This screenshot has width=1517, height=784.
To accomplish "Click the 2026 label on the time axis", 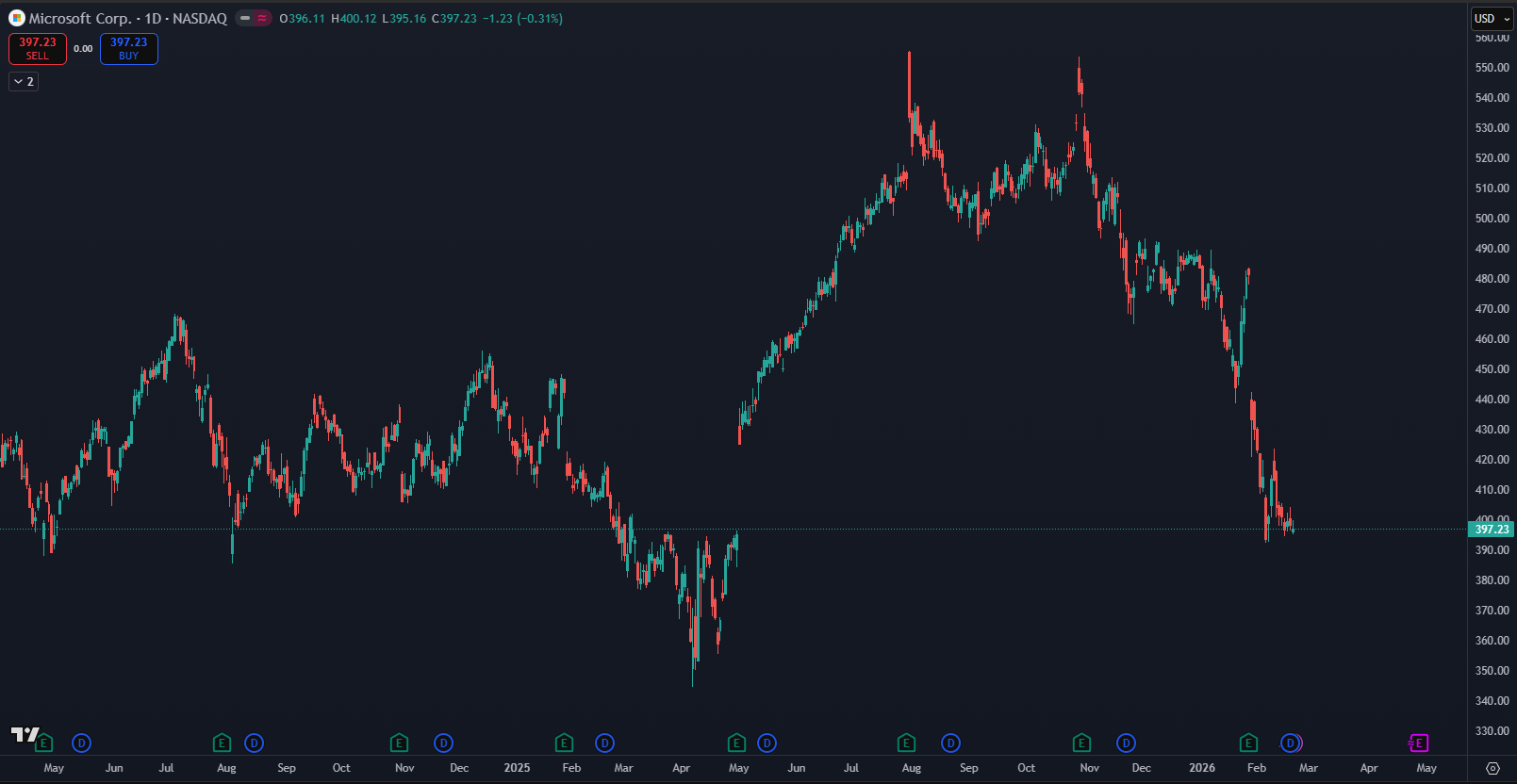I will coord(1202,768).
